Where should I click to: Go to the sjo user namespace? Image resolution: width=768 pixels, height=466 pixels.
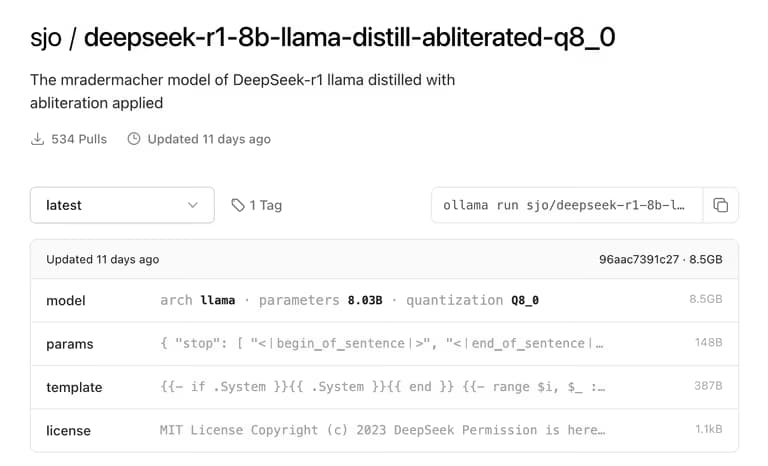44,38
